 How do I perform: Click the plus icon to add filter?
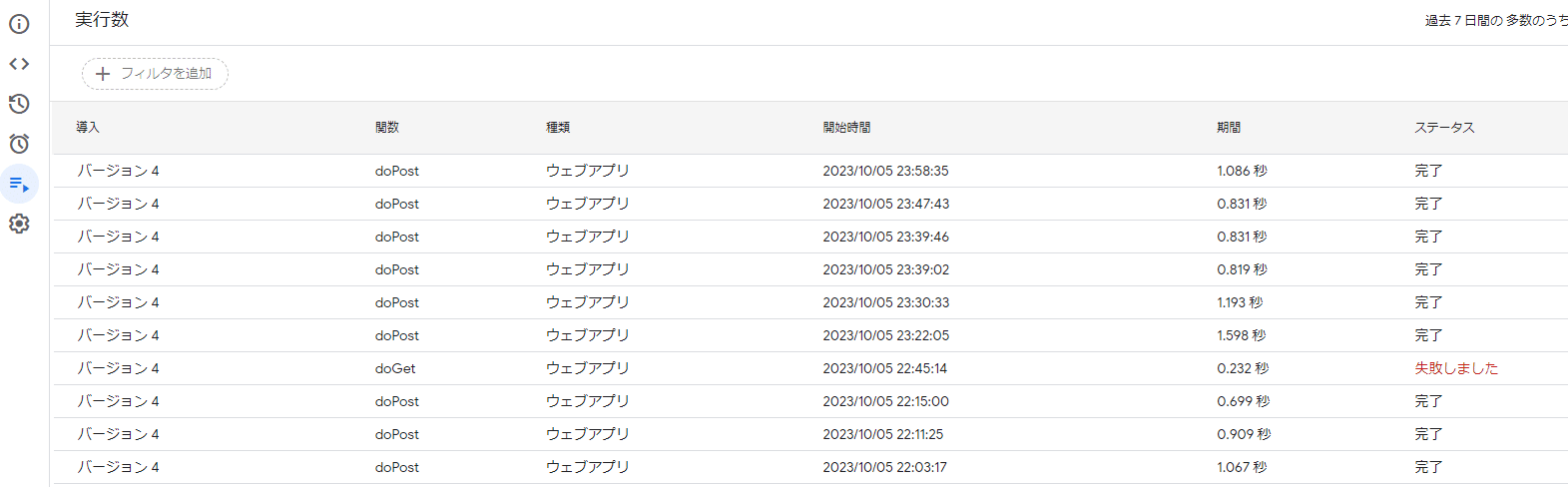[x=102, y=74]
